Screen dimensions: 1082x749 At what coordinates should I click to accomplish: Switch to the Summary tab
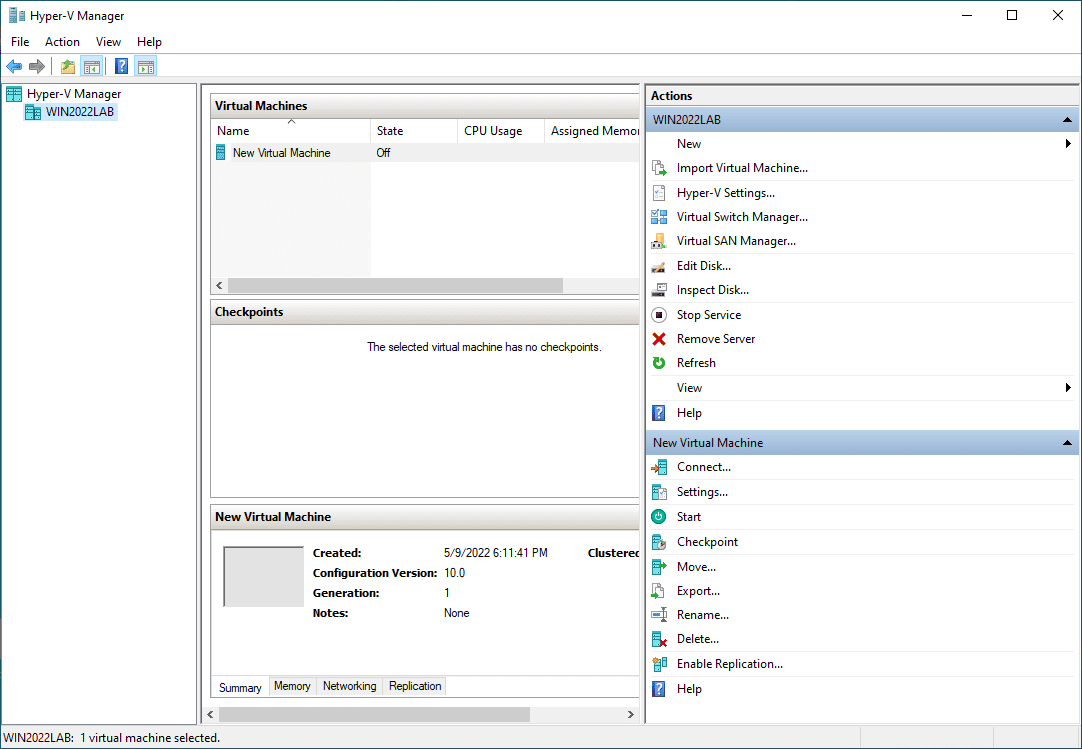(x=240, y=687)
